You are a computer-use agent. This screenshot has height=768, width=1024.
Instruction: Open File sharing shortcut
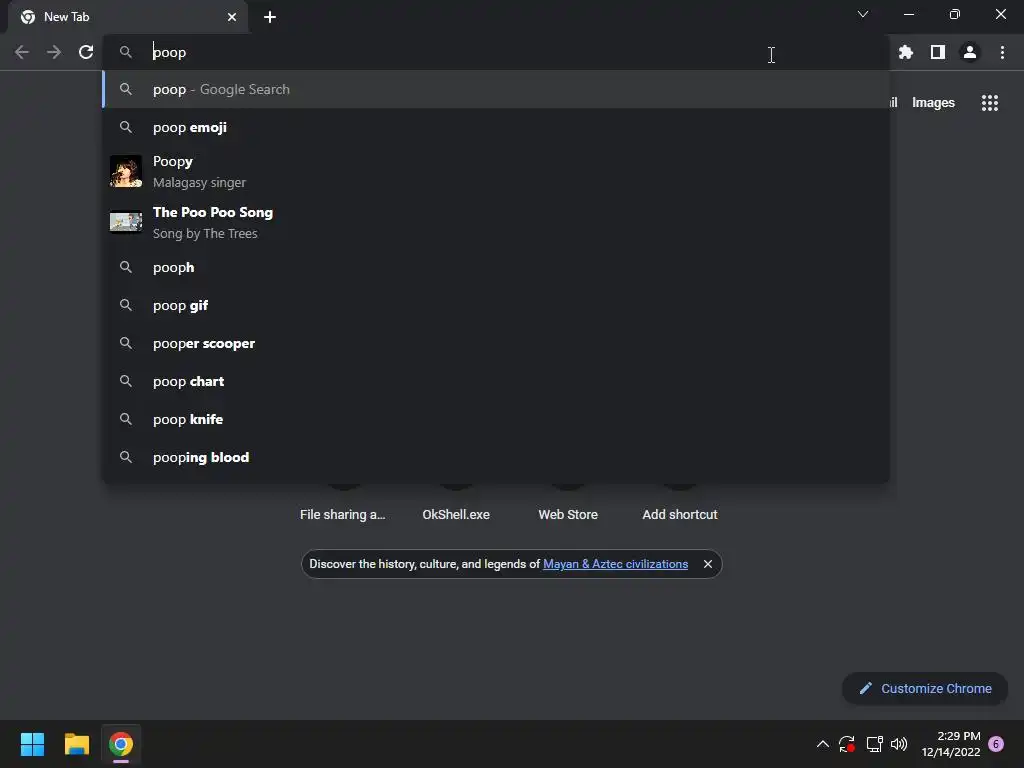343,514
